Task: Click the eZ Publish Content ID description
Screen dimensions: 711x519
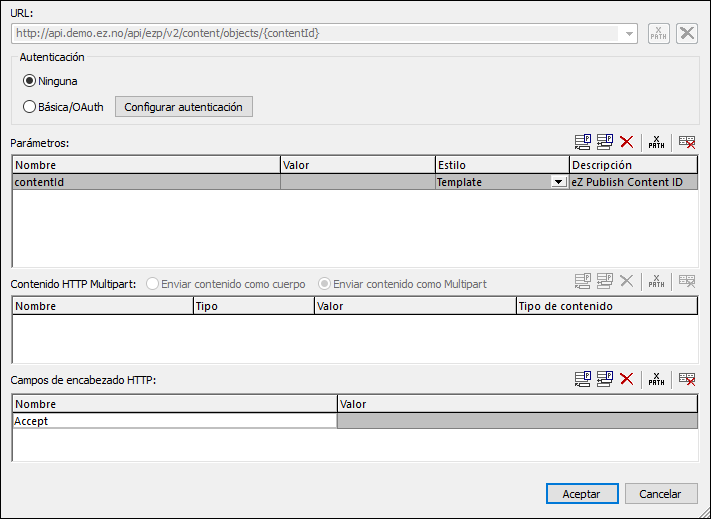Action: 633,182
